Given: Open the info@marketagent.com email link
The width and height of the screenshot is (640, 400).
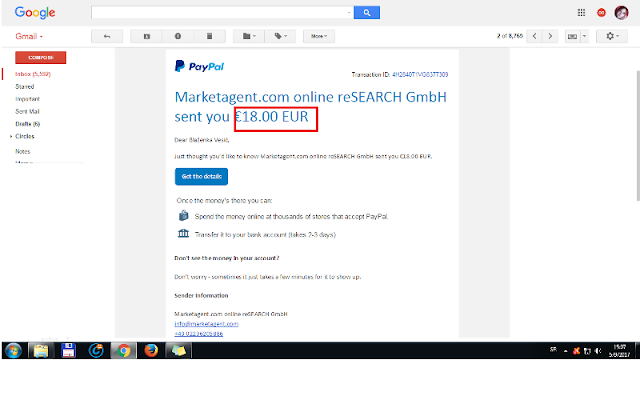Looking at the screenshot, I should coord(206,324).
